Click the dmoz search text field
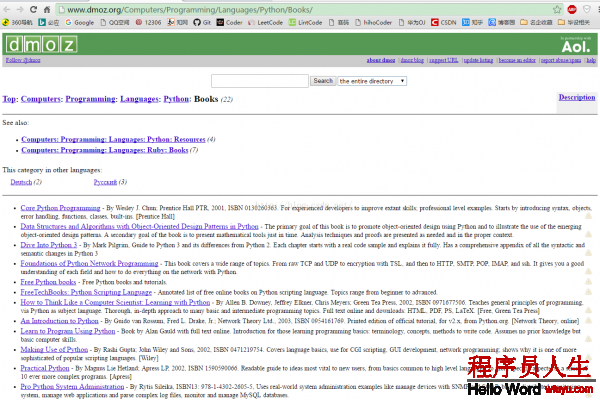The width and height of the screenshot is (600, 400). click(260, 81)
